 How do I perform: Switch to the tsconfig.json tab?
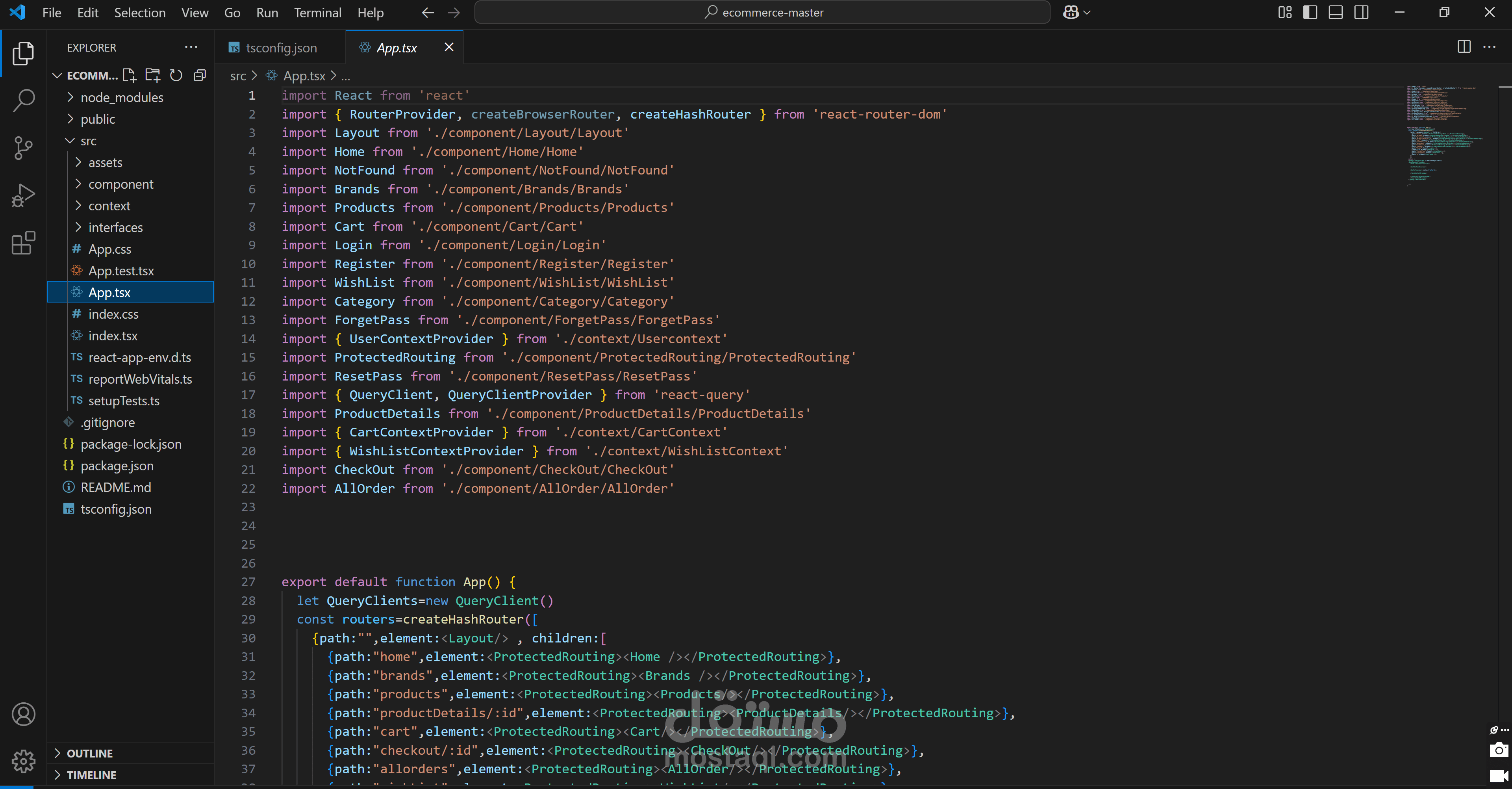coord(281,48)
